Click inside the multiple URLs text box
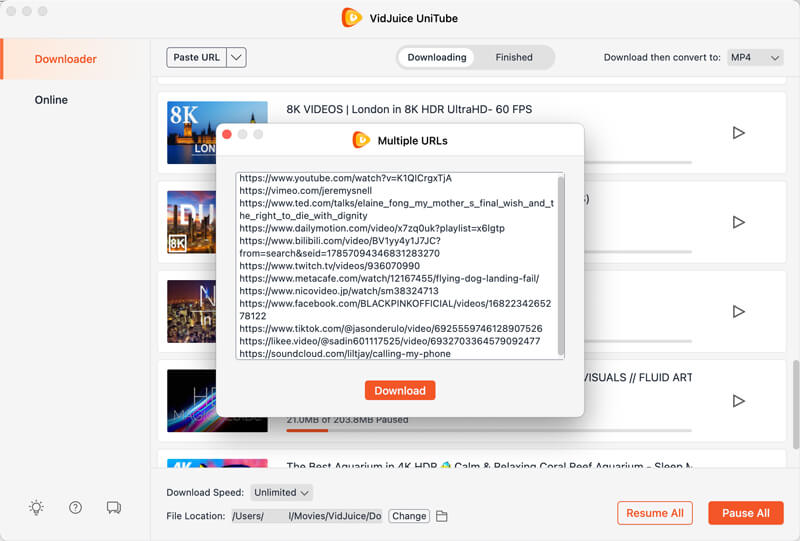The width and height of the screenshot is (800, 541). pos(396,266)
